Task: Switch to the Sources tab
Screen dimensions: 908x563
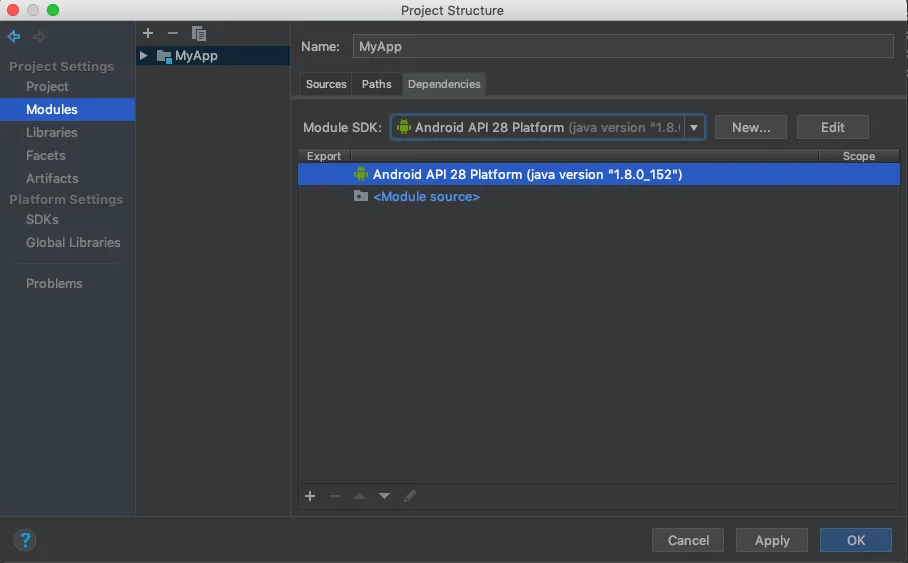Action: (326, 84)
